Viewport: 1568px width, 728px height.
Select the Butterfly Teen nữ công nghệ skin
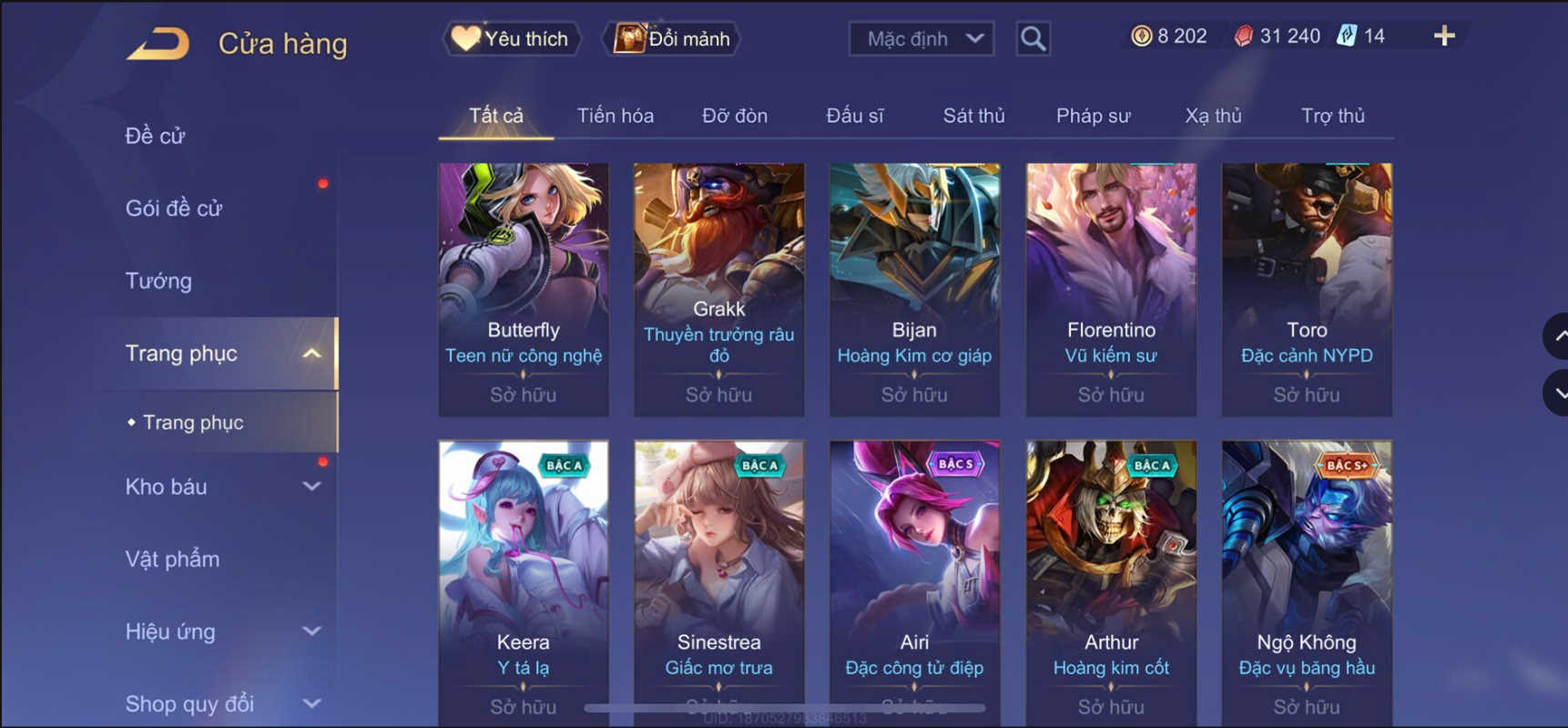click(524, 290)
